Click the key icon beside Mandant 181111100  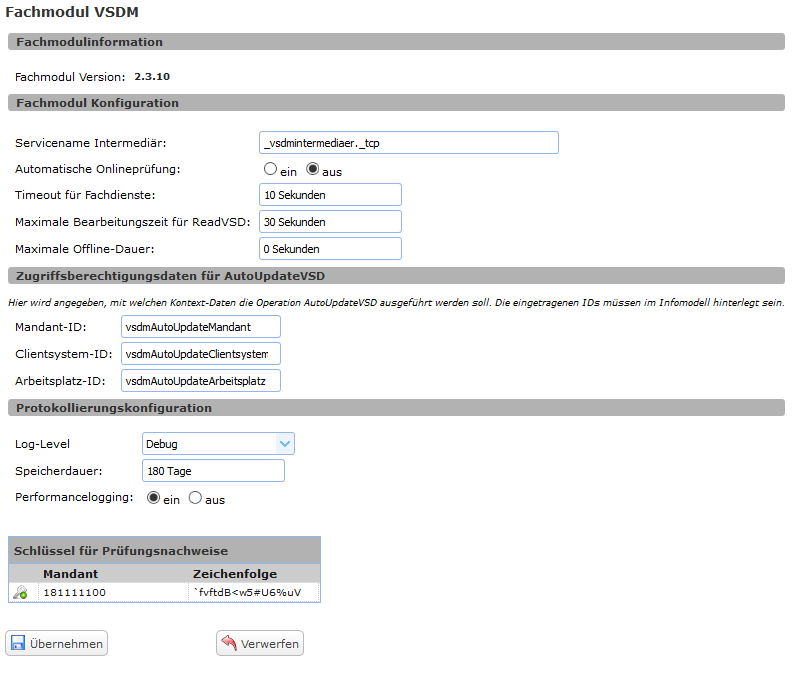20,593
